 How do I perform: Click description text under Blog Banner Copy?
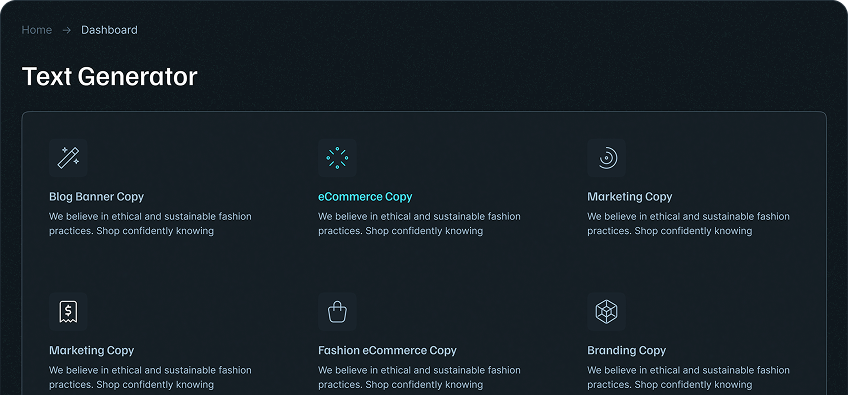(x=150, y=223)
